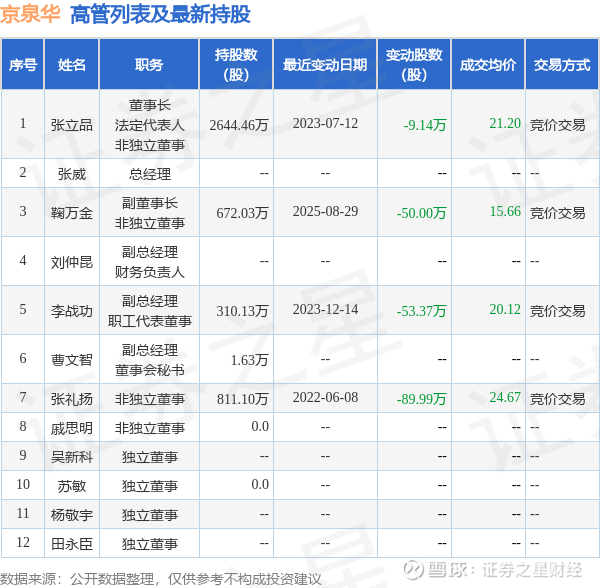Click the 成交均价 column header
Image resolution: width=600 pixels, height=588 pixels.
pyautogui.click(x=488, y=64)
